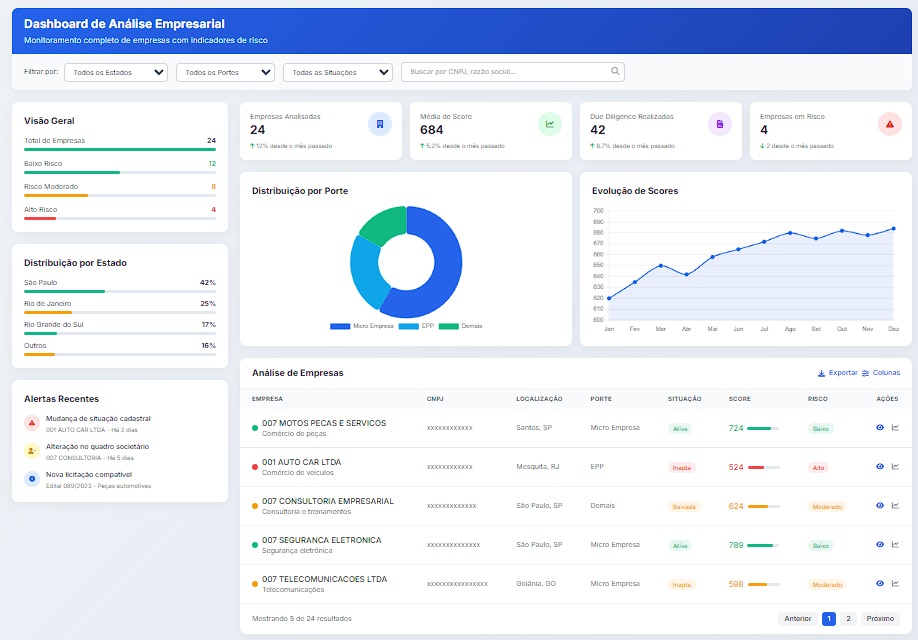Viewport: 918px width, 640px height.
Task: Click the CNPJ search input field
Action: (500, 71)
